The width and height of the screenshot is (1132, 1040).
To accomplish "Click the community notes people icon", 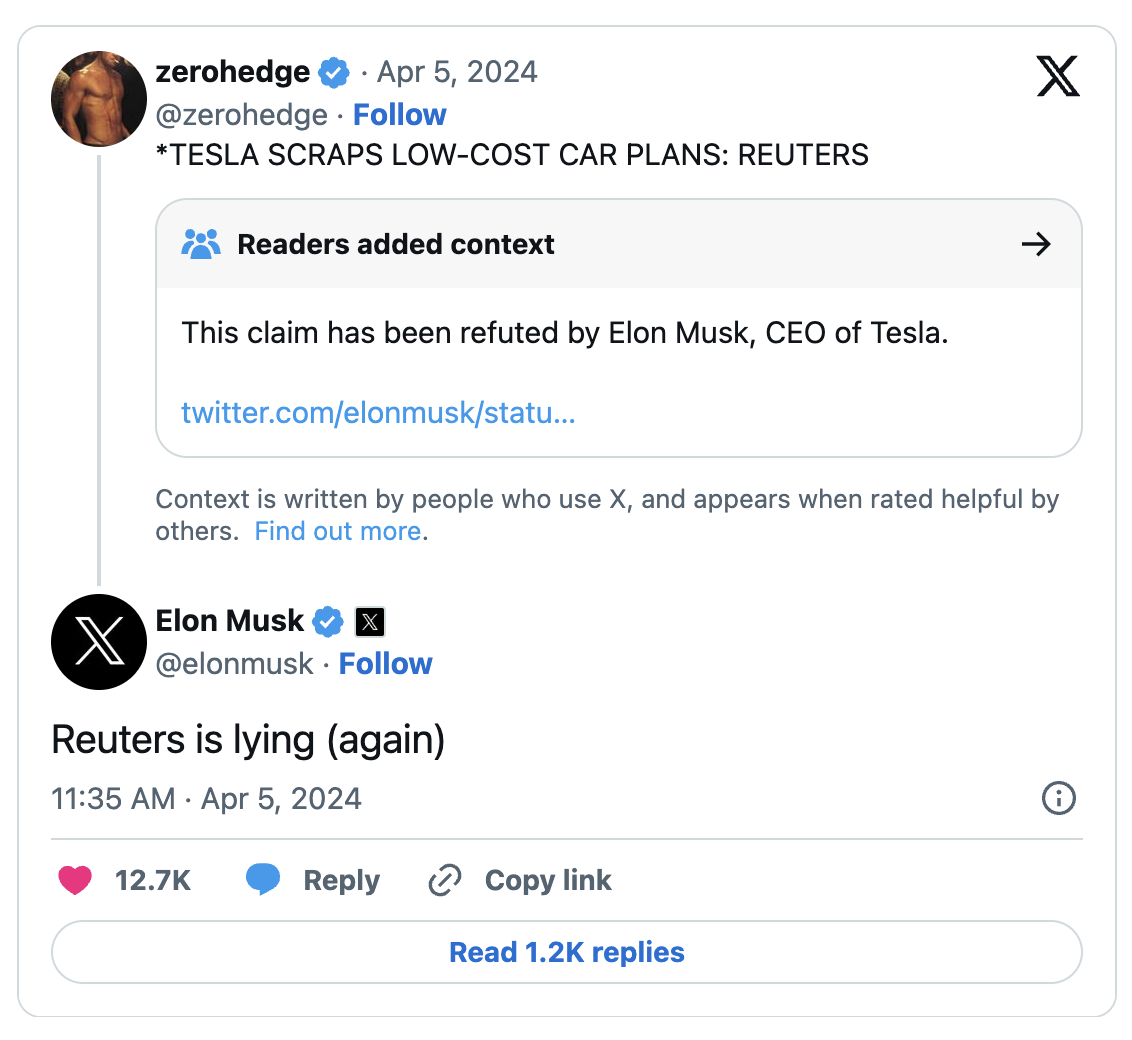I will tap(201, 244).
